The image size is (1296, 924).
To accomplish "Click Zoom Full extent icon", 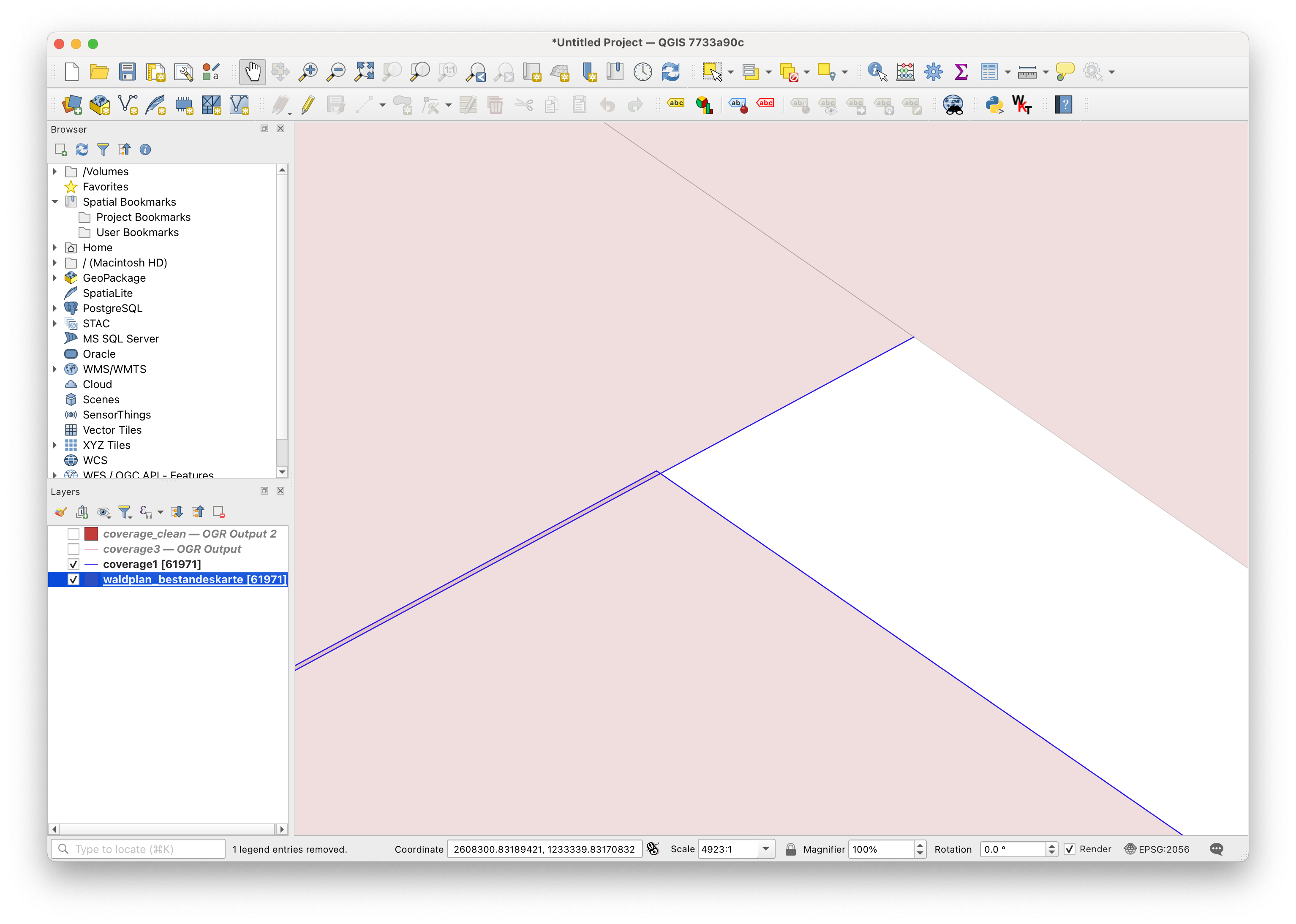I will pos(364,72).
